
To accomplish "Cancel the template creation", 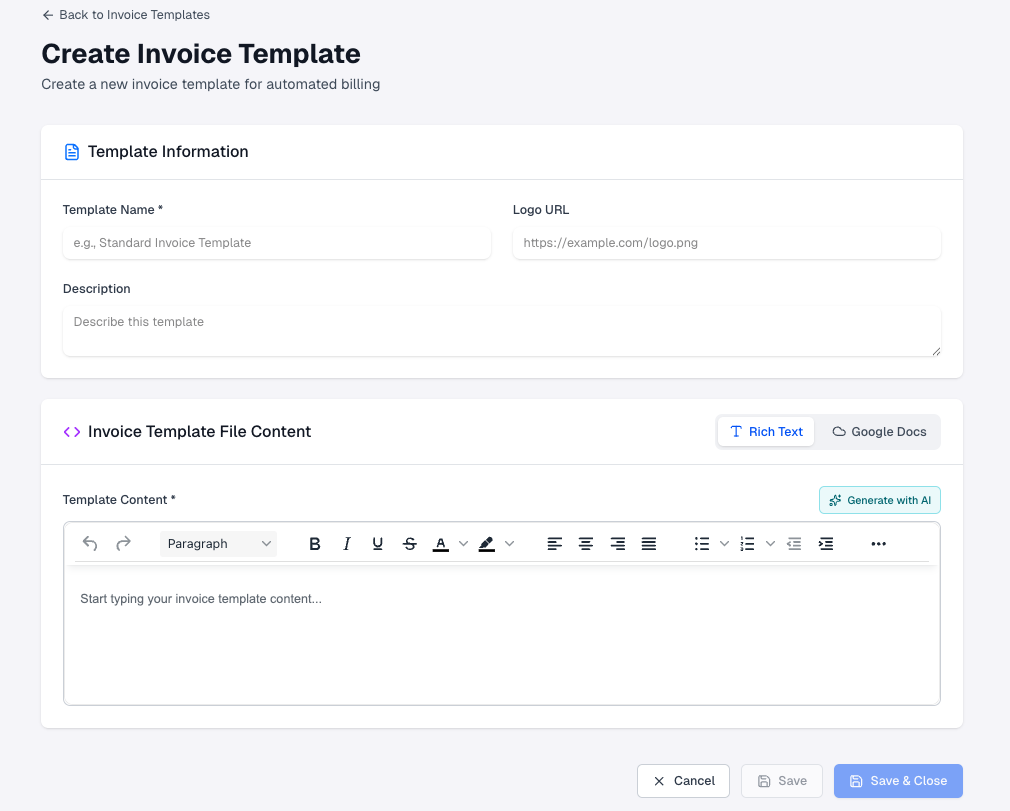I will [x=683, y=781].
